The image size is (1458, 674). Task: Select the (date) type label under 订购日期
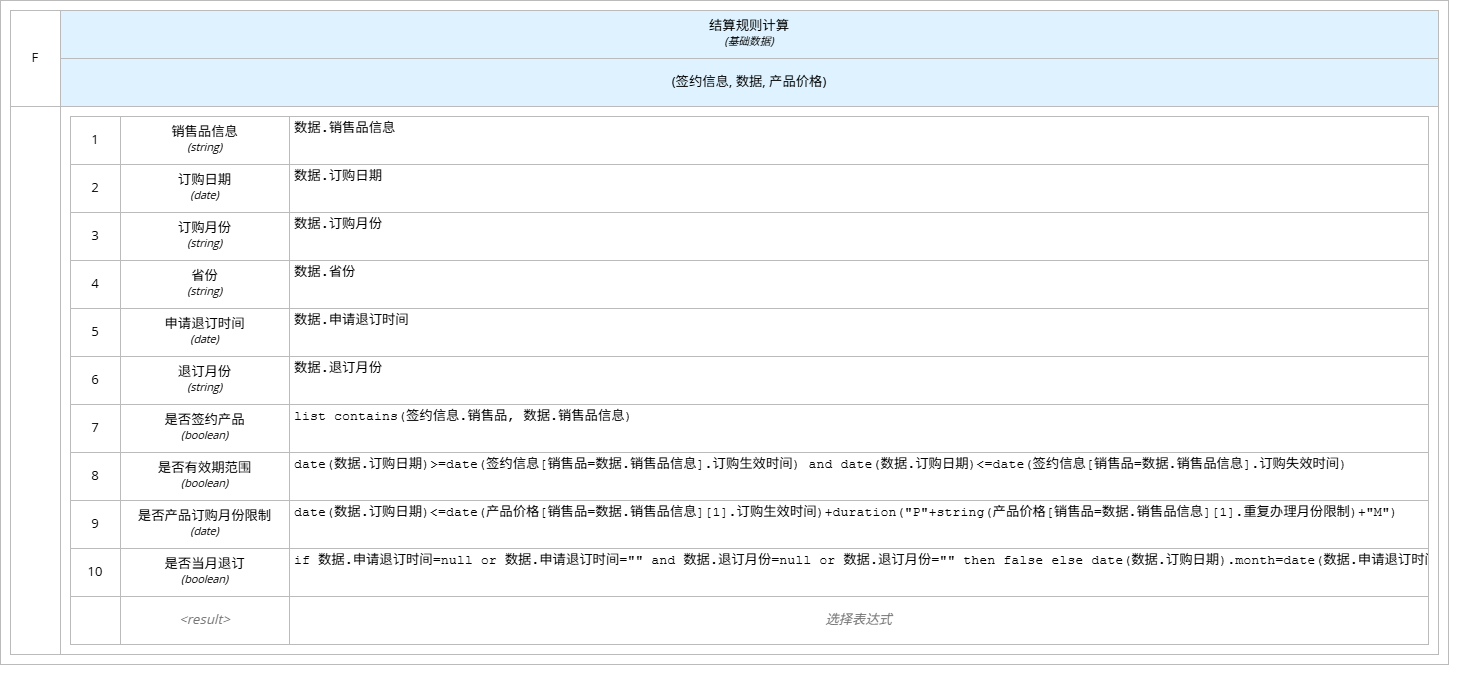point(204,195)
